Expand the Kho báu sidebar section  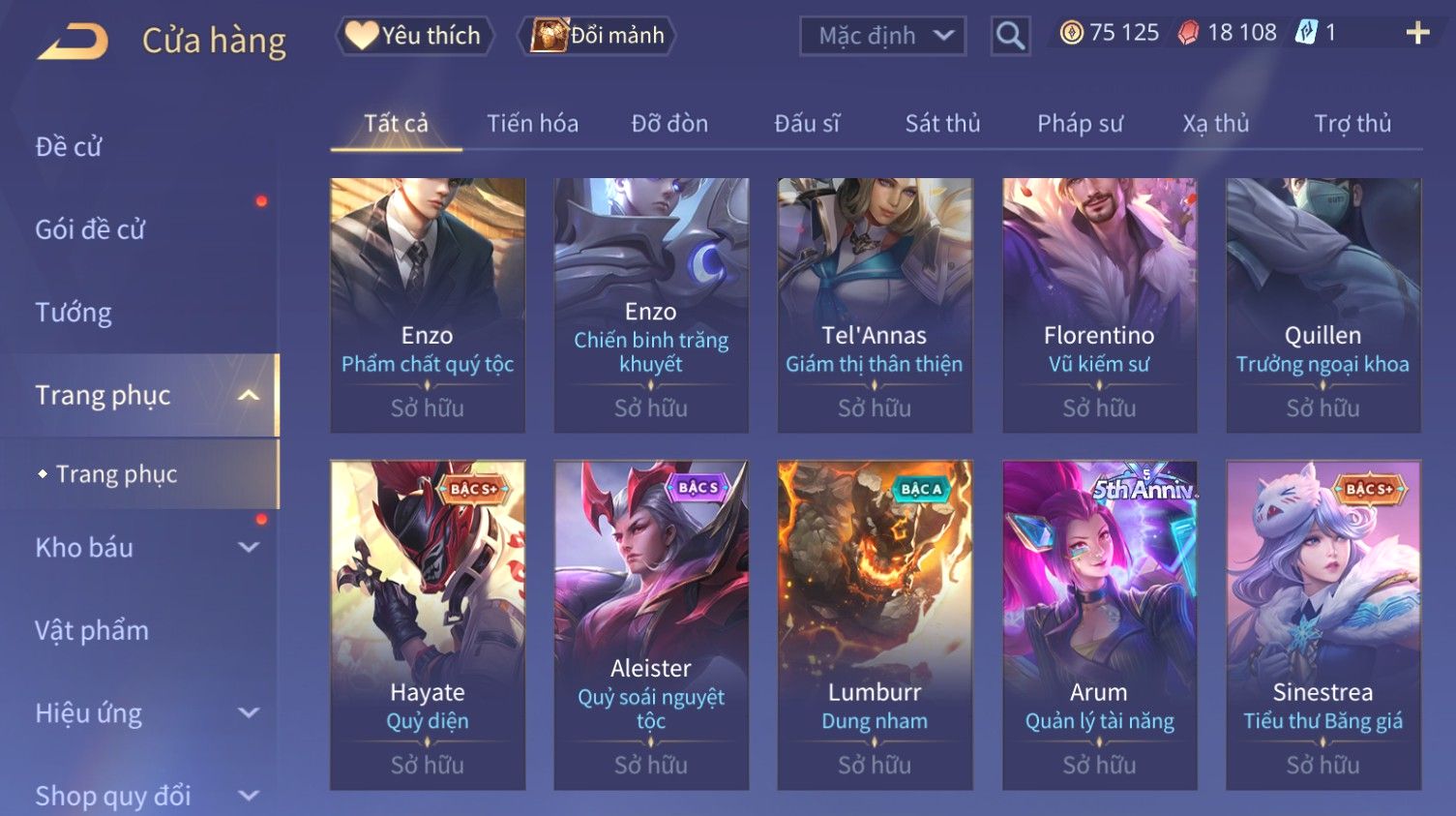(x=249, y=547)
